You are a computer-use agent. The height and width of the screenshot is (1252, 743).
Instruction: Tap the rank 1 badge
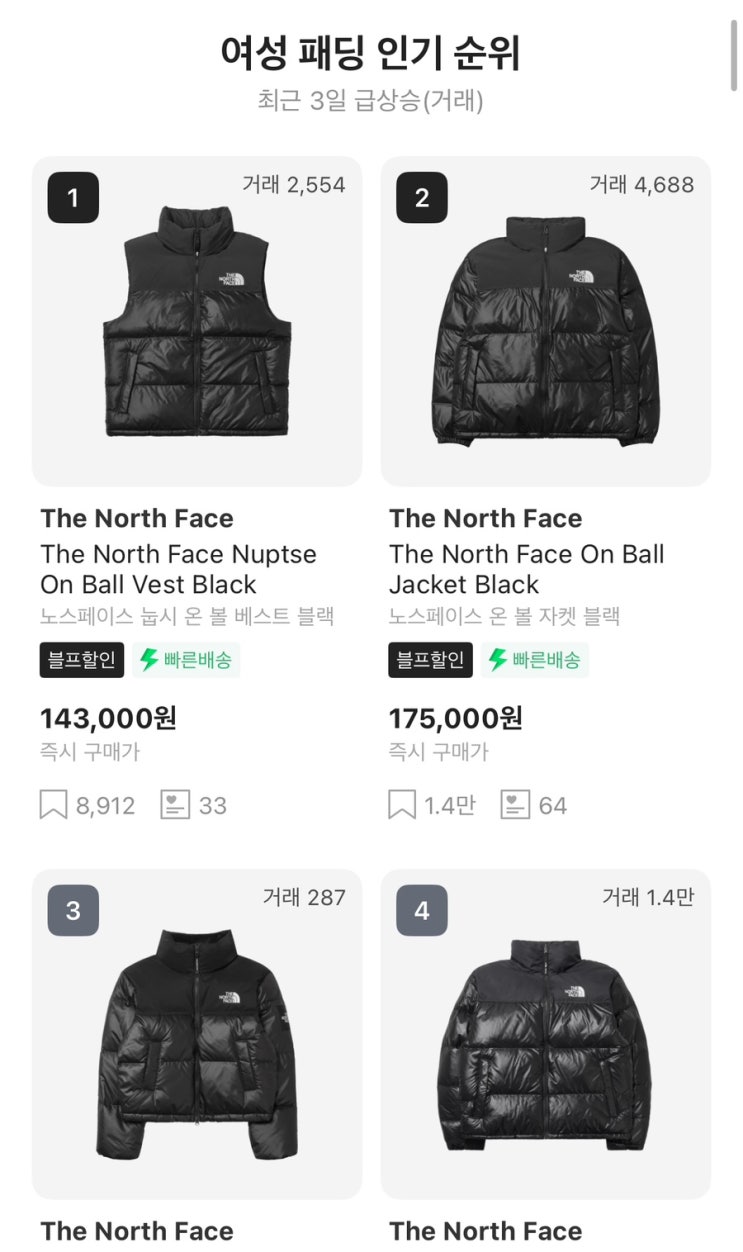[x=73, y=198]
